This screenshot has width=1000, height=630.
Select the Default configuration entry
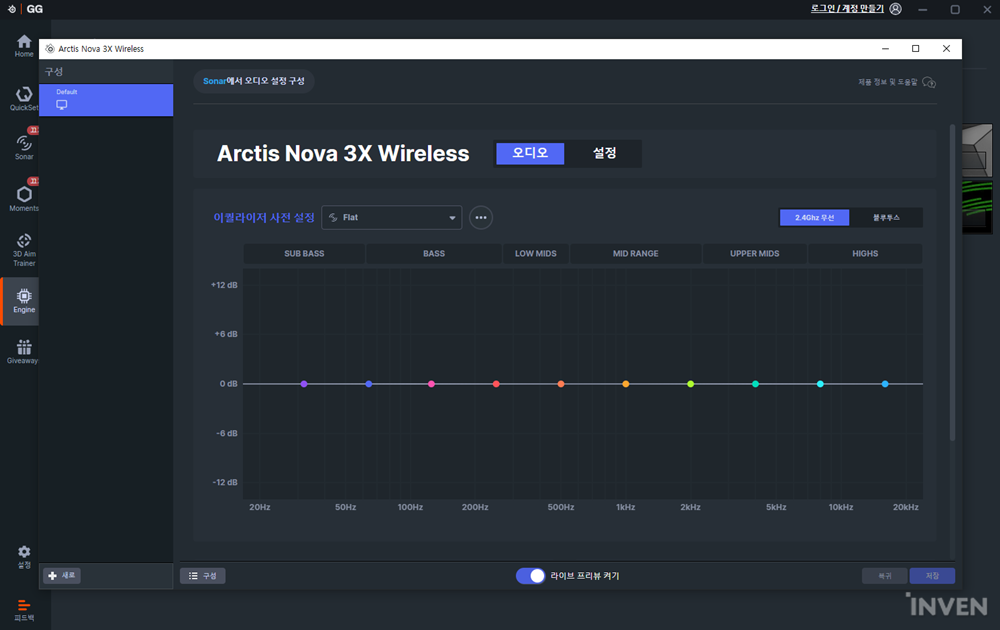coord(106,100)
